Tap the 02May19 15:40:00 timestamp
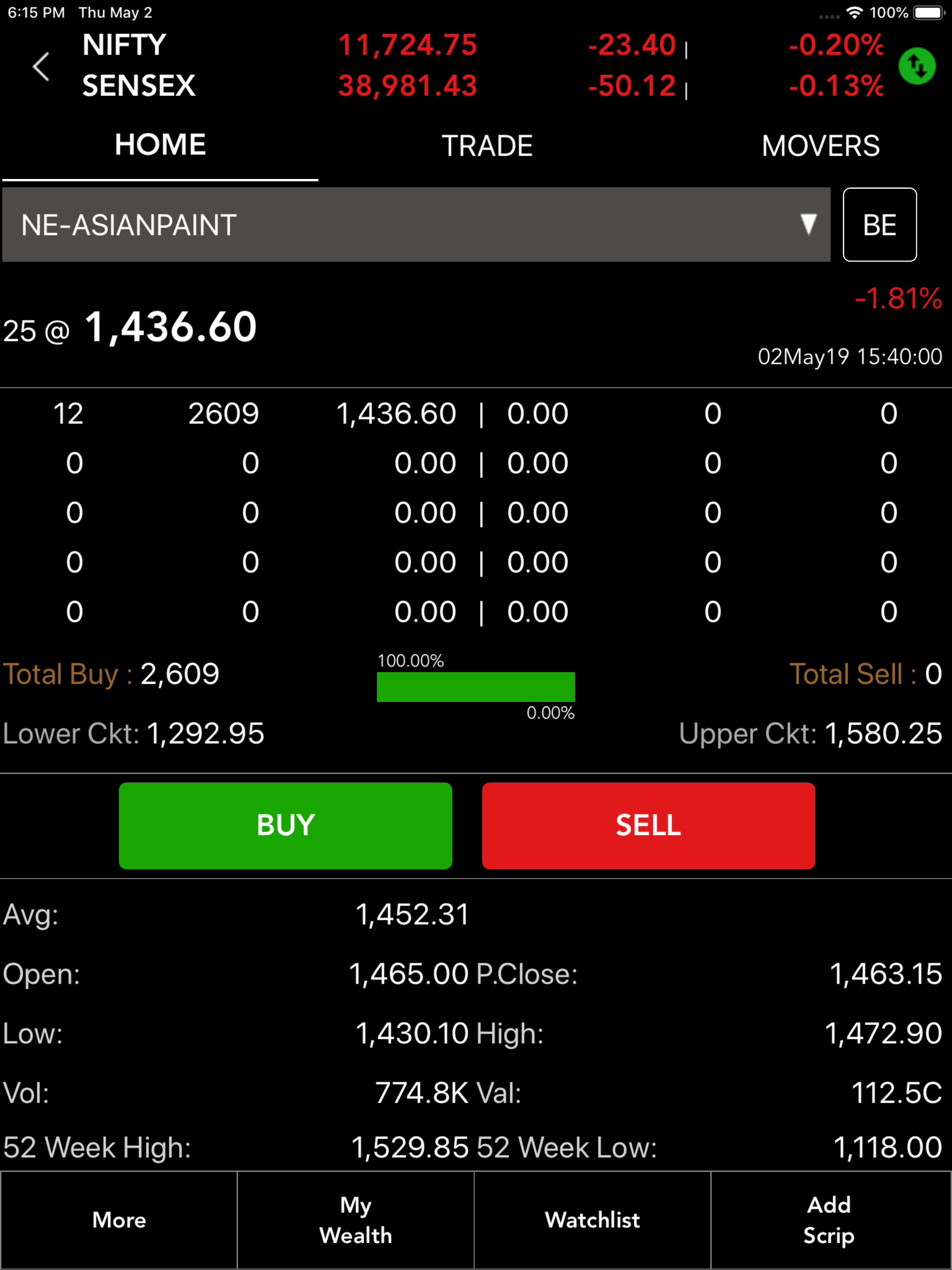The width and height of the screenshot is (952, 1270). (850, 357)
